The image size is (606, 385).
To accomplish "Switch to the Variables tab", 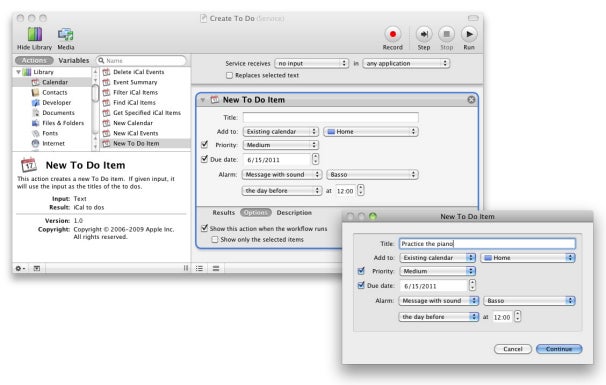I will click(74, 61).
